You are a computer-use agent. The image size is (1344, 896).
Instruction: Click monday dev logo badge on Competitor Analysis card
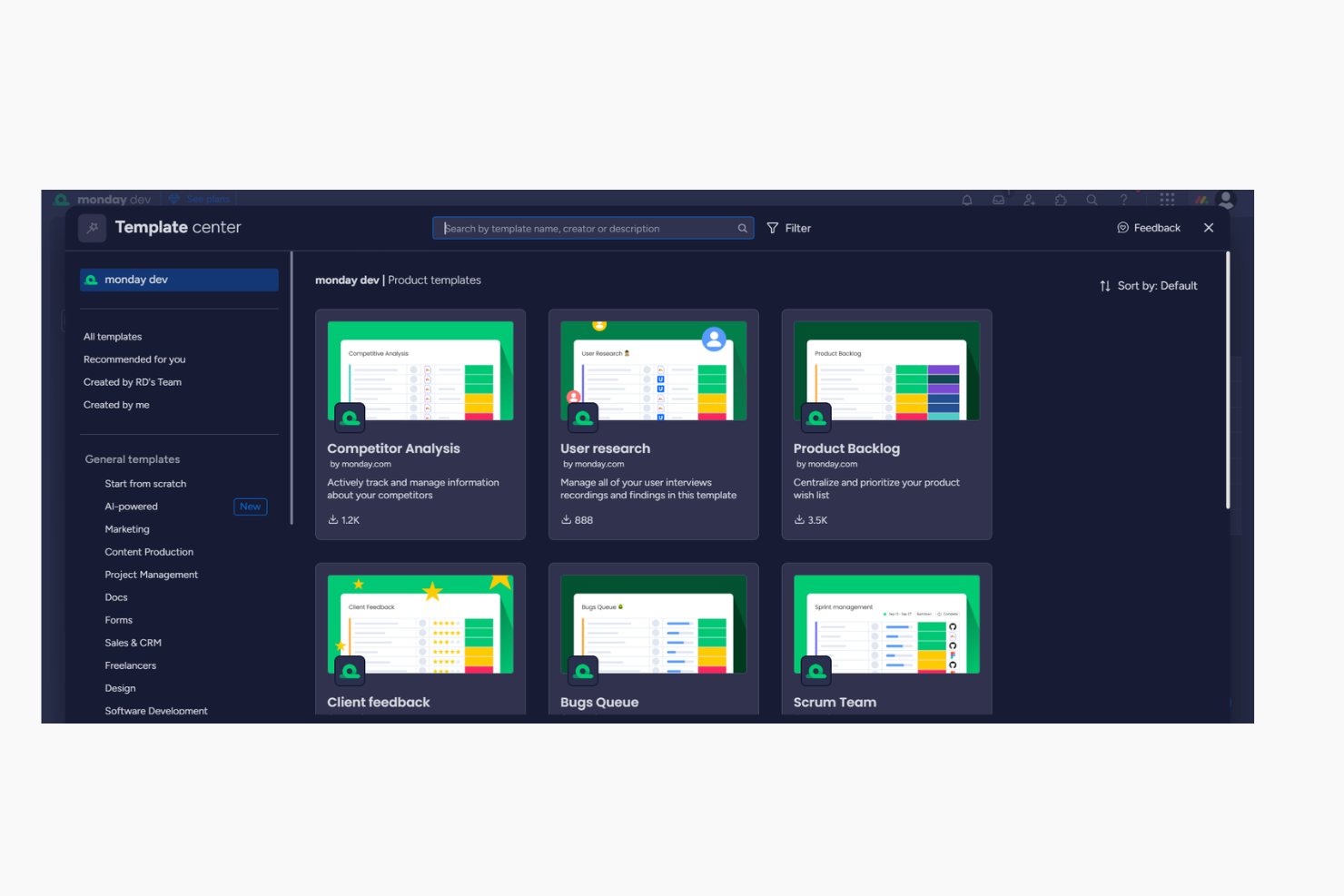point(350,418)
